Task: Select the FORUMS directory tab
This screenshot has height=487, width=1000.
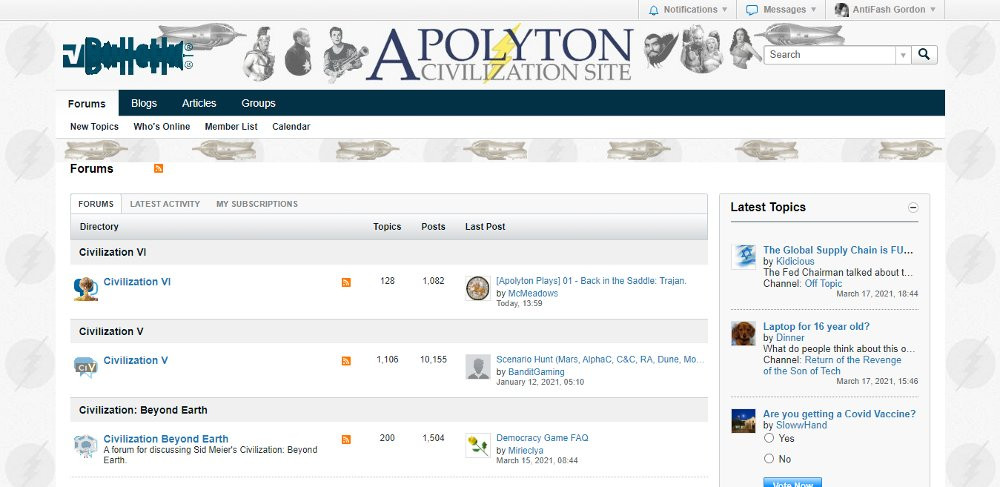Action: click(x=96, y=204)
